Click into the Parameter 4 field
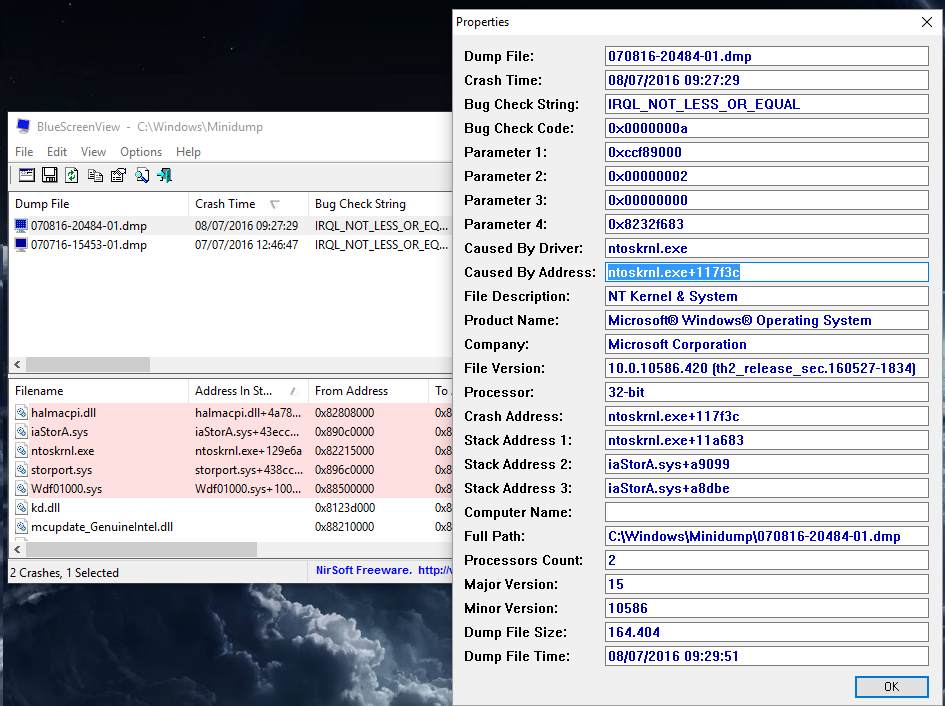945x706 pixels. pos(767,224)
